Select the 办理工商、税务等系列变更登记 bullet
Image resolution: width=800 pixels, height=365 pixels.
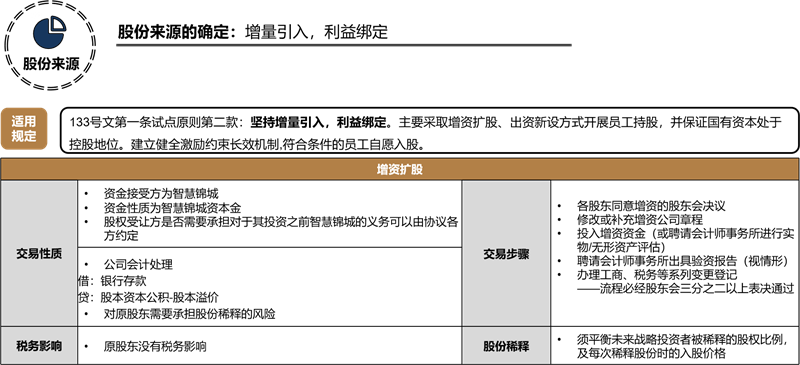pyautogui.click(x=657, y=274)
